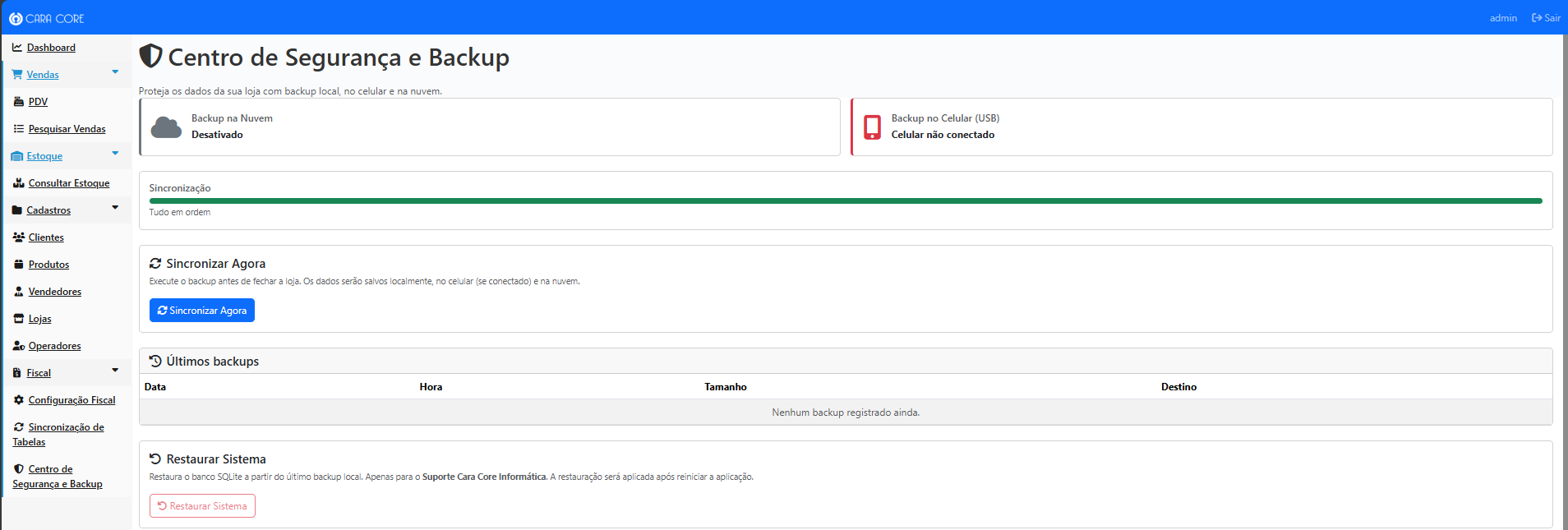This screenshot has height=530, width=1568.
Task: Click the Tamanho column header
Action: pyautogui.click(x=725, y=387)
